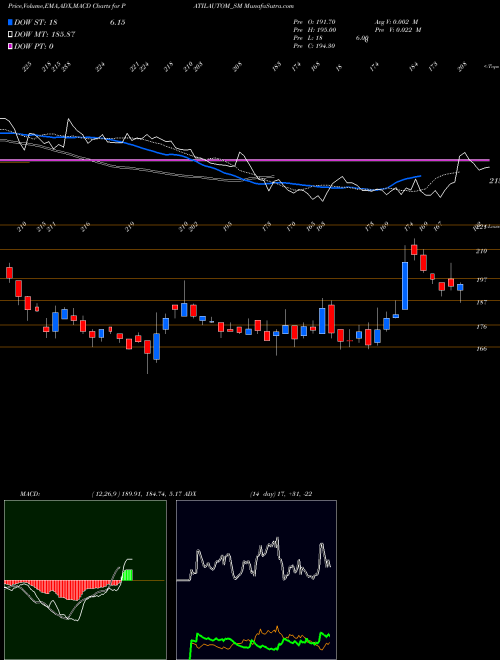Image resolution: width=500 pixels, height=660 pixels.
Task: Click the 'MACD:' panel label
Action: click(29, 494)
